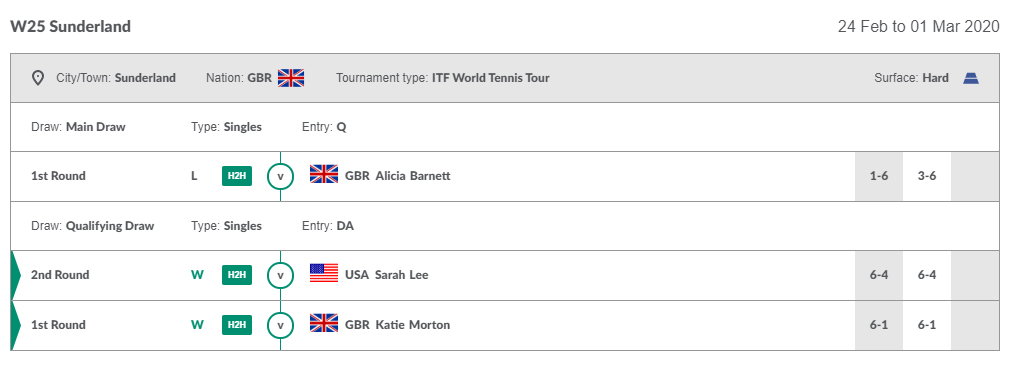1016x368 pixels.
Task: Open H2H for Sarah Lee match
Action: pyautogui.click(x=237, y=275)
